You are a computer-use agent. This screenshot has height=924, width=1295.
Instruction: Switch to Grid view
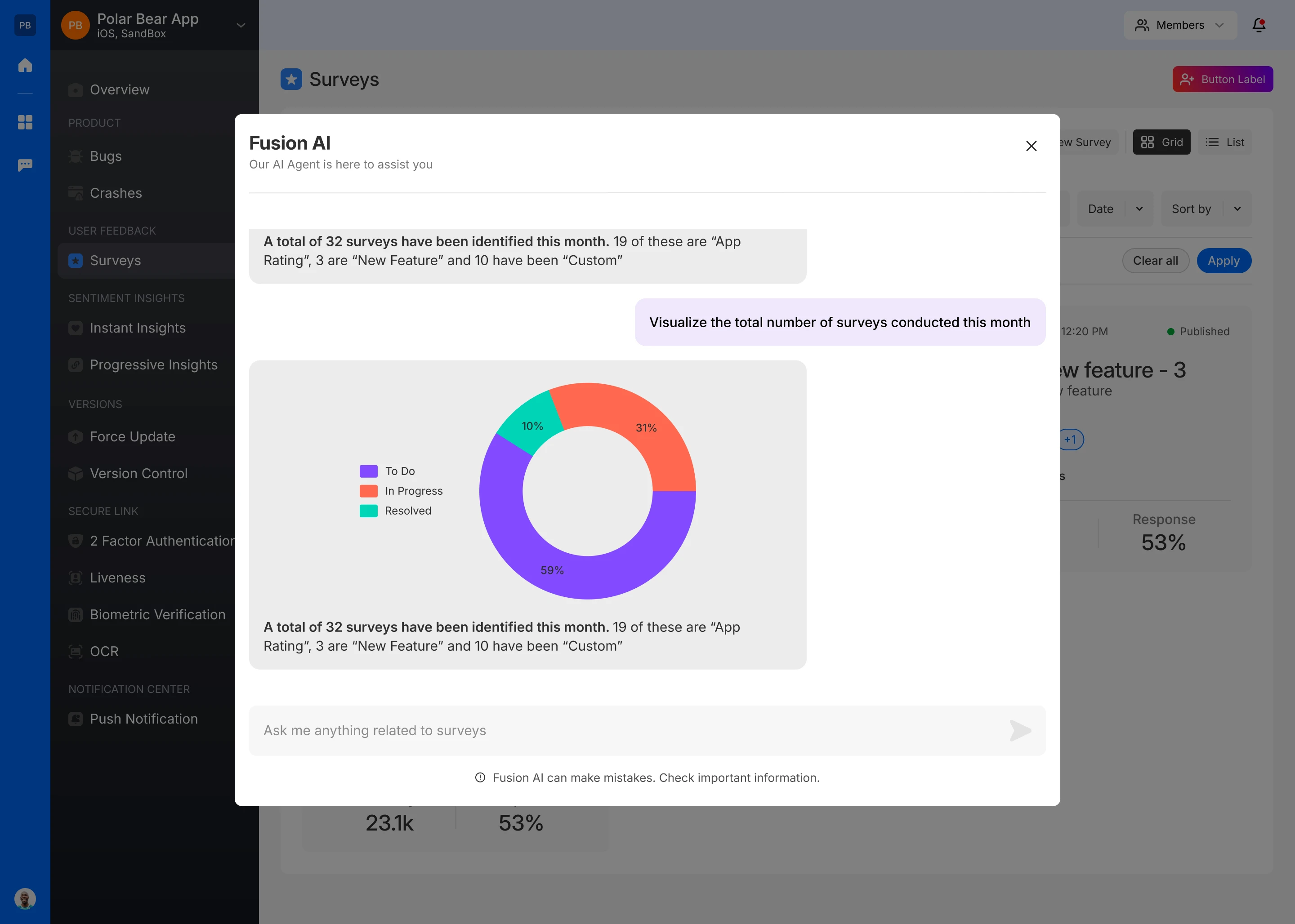point(1161,142)
